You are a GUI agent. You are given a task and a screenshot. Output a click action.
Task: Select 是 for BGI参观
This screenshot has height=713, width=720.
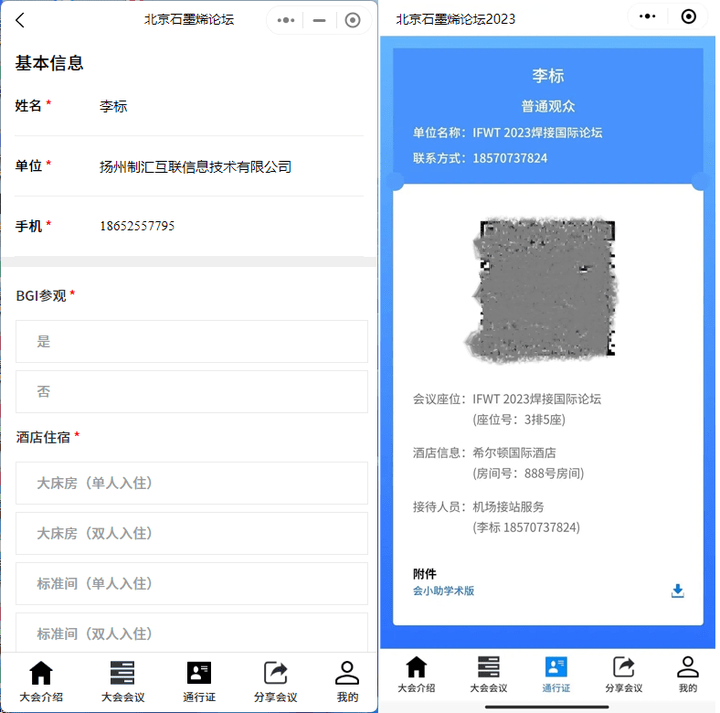191,342
